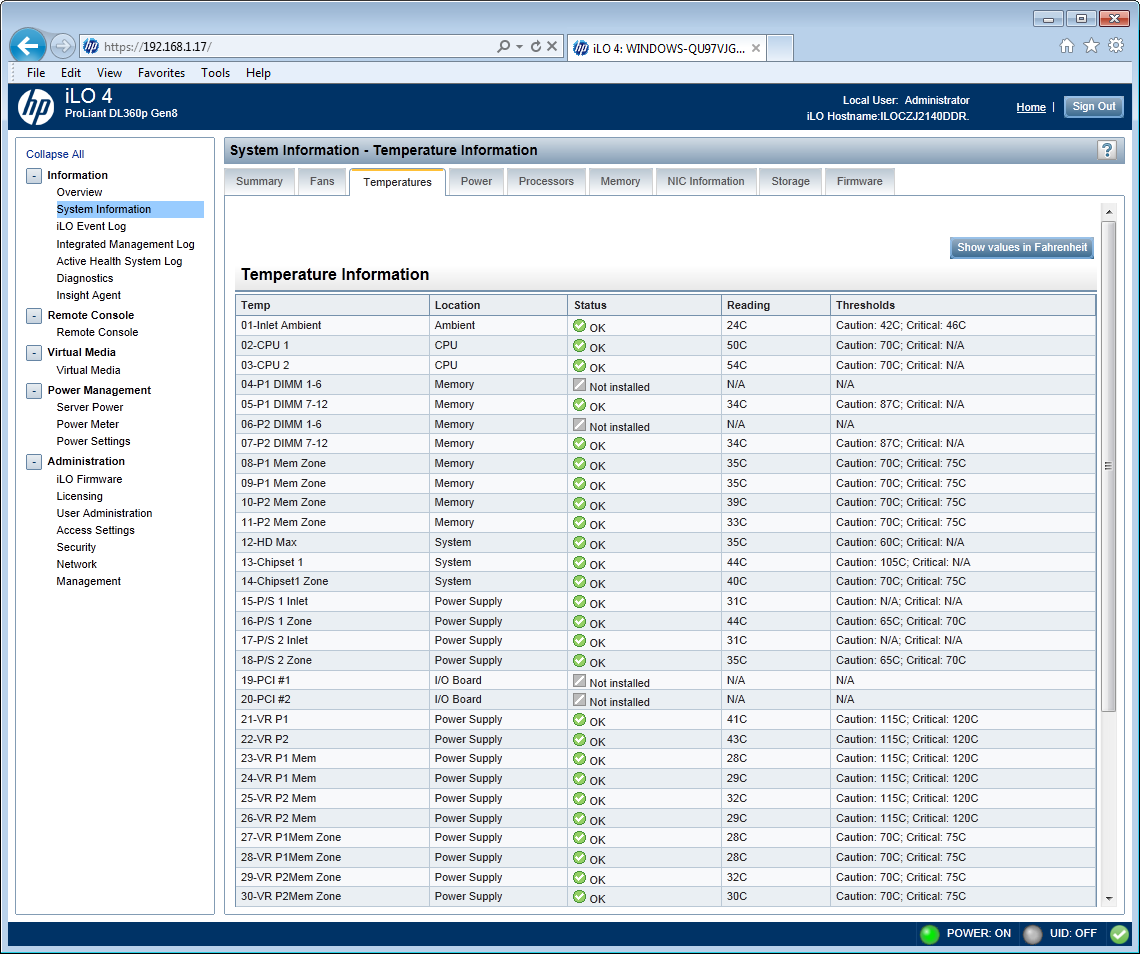Click OK status icon for 13-Chipset 1
1140x954 pixels.
[x=579, y=562]
